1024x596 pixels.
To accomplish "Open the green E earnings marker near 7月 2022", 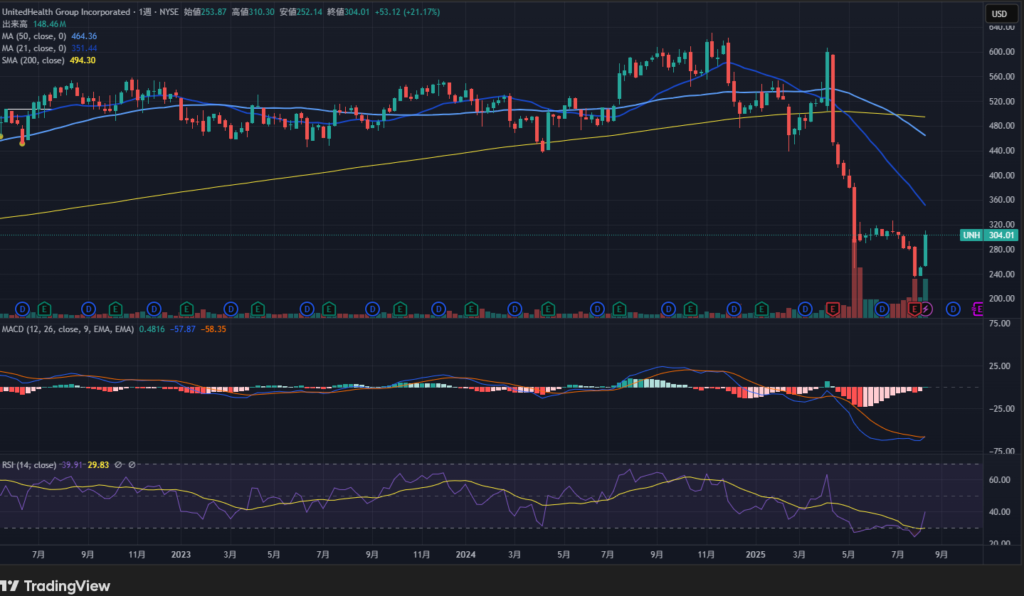I will coord(44,309).
